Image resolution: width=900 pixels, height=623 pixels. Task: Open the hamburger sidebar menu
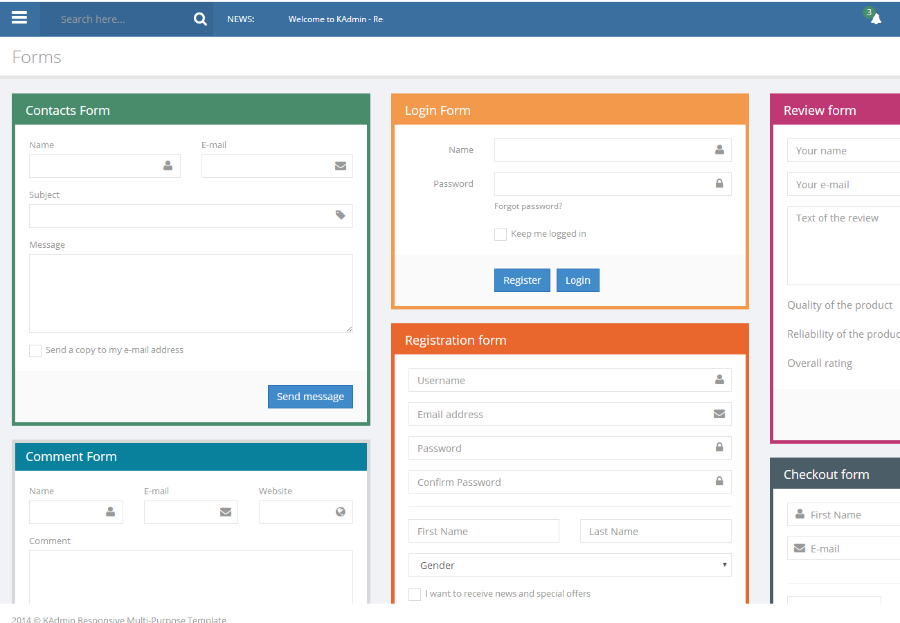[x=19, y=18]
